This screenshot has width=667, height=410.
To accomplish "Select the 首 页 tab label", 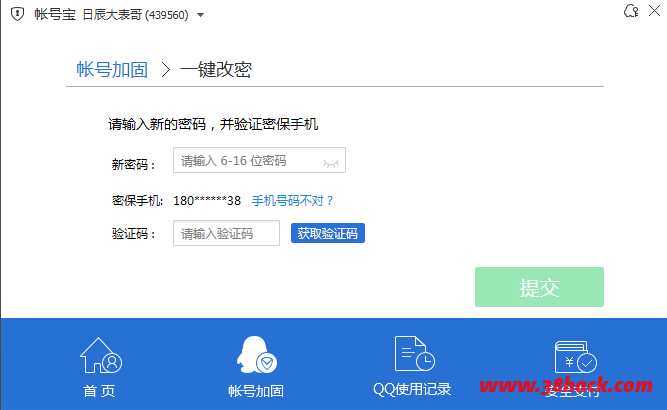I will 99,390.
